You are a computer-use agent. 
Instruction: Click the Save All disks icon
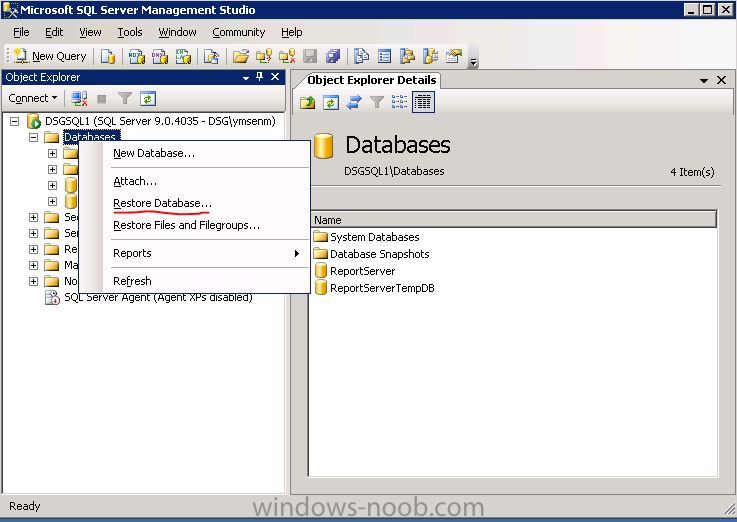[333, 56]
